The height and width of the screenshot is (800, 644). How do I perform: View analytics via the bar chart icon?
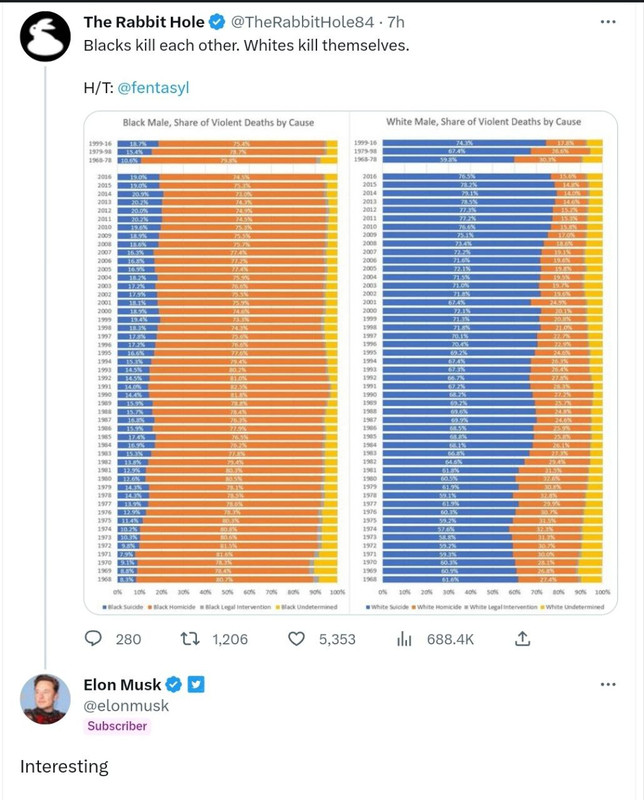(406, 639)
